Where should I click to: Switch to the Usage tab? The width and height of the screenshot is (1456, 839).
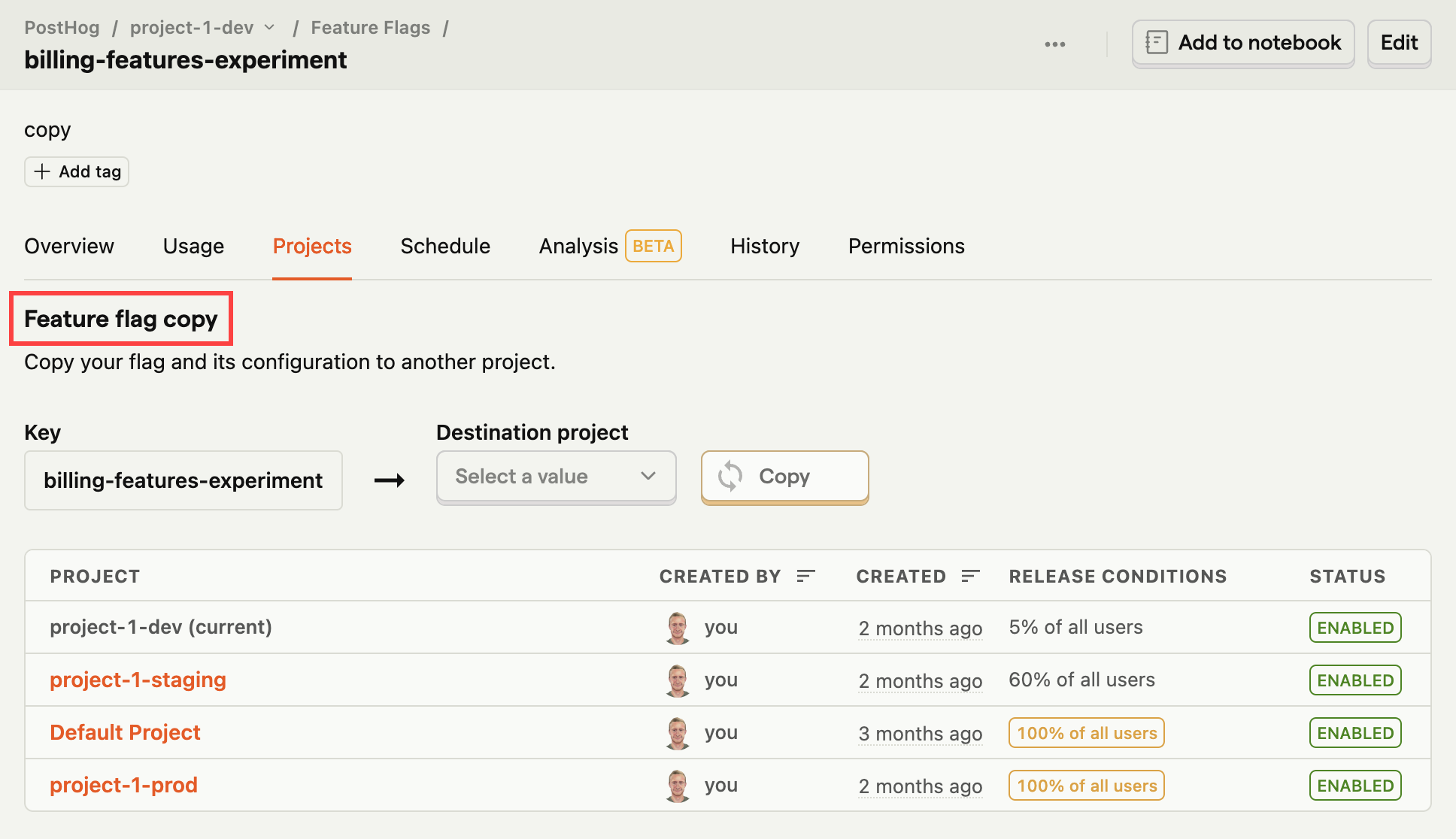point(193,246)
